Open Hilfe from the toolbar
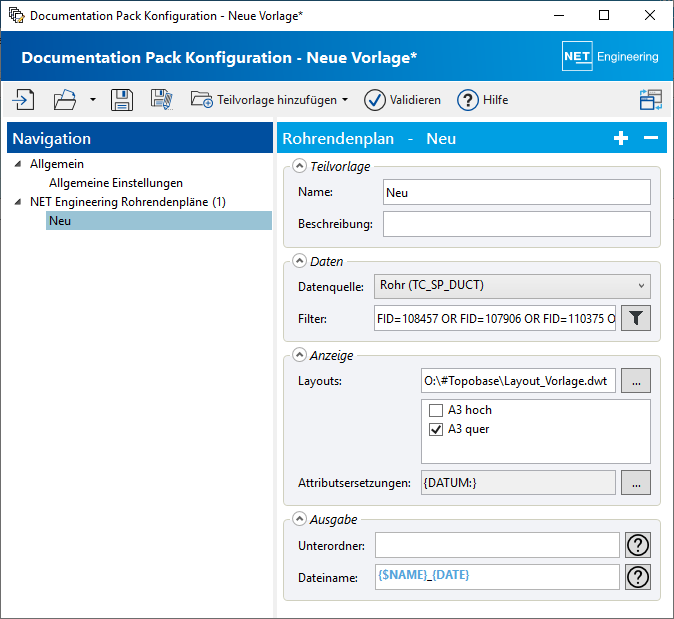Image resolution: width=674 pixels, height=619 pixels. [x=482, y=100]
